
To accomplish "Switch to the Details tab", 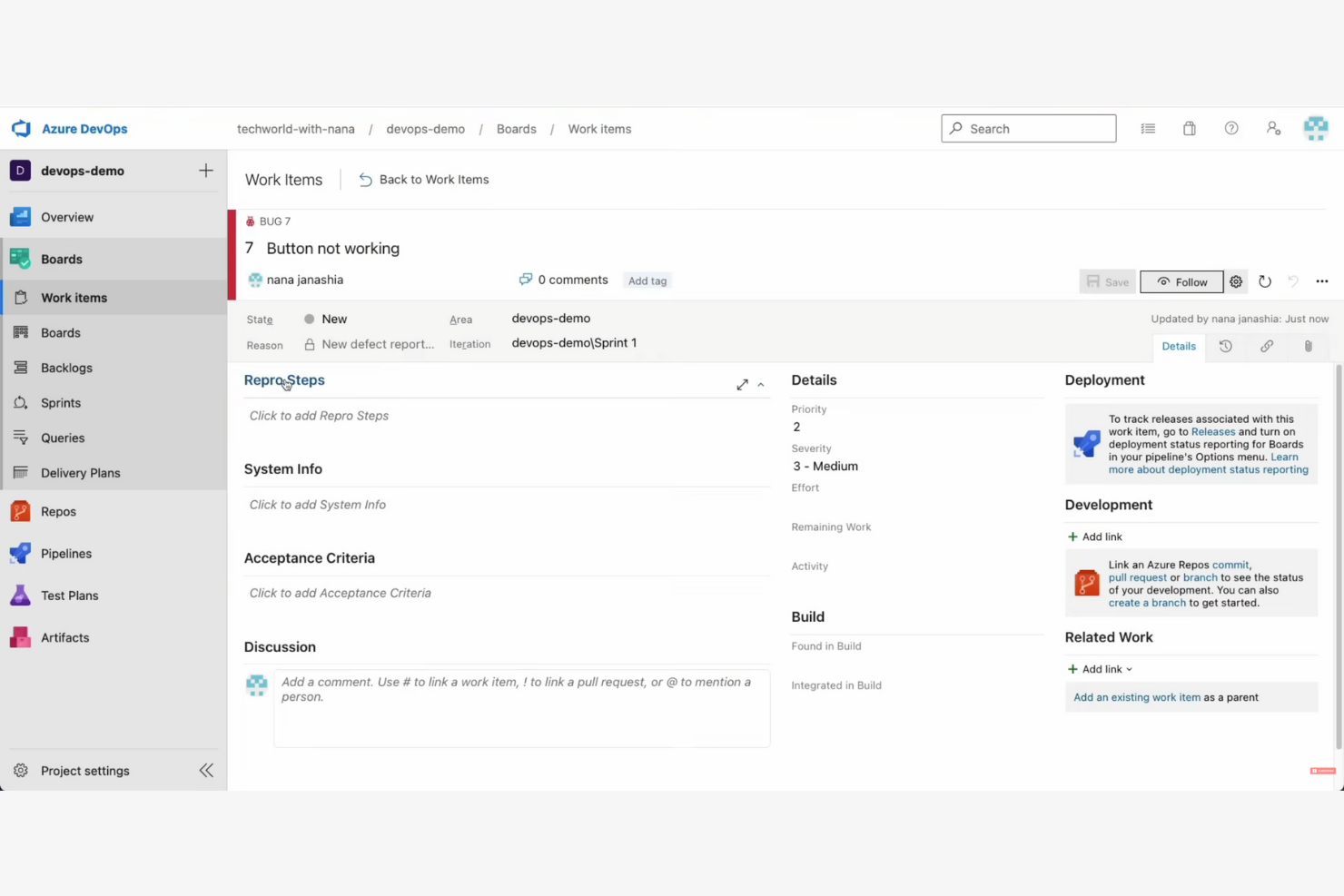I will (x=1178, y=346).
